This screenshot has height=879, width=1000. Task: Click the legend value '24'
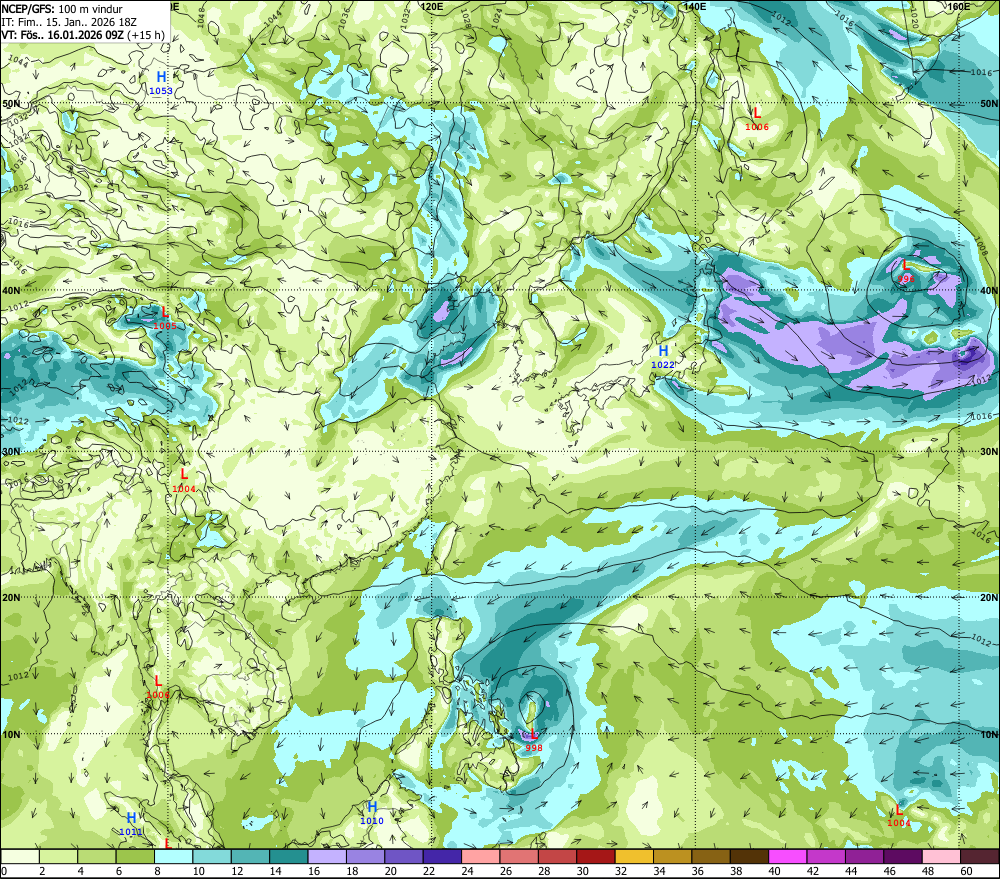click(467, 871)
